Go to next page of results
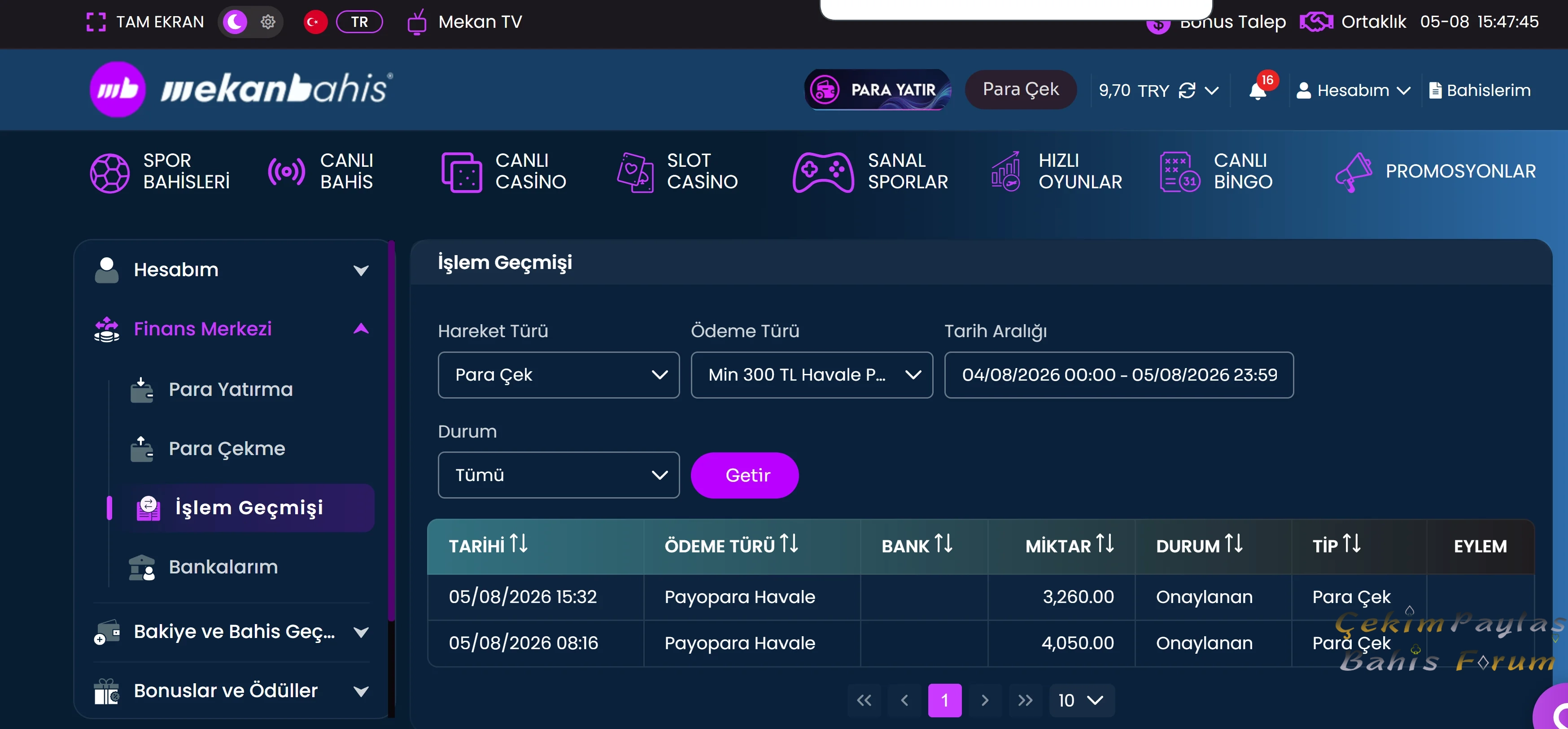This screenshot has width=1568, height=729. tap(985, 700)
